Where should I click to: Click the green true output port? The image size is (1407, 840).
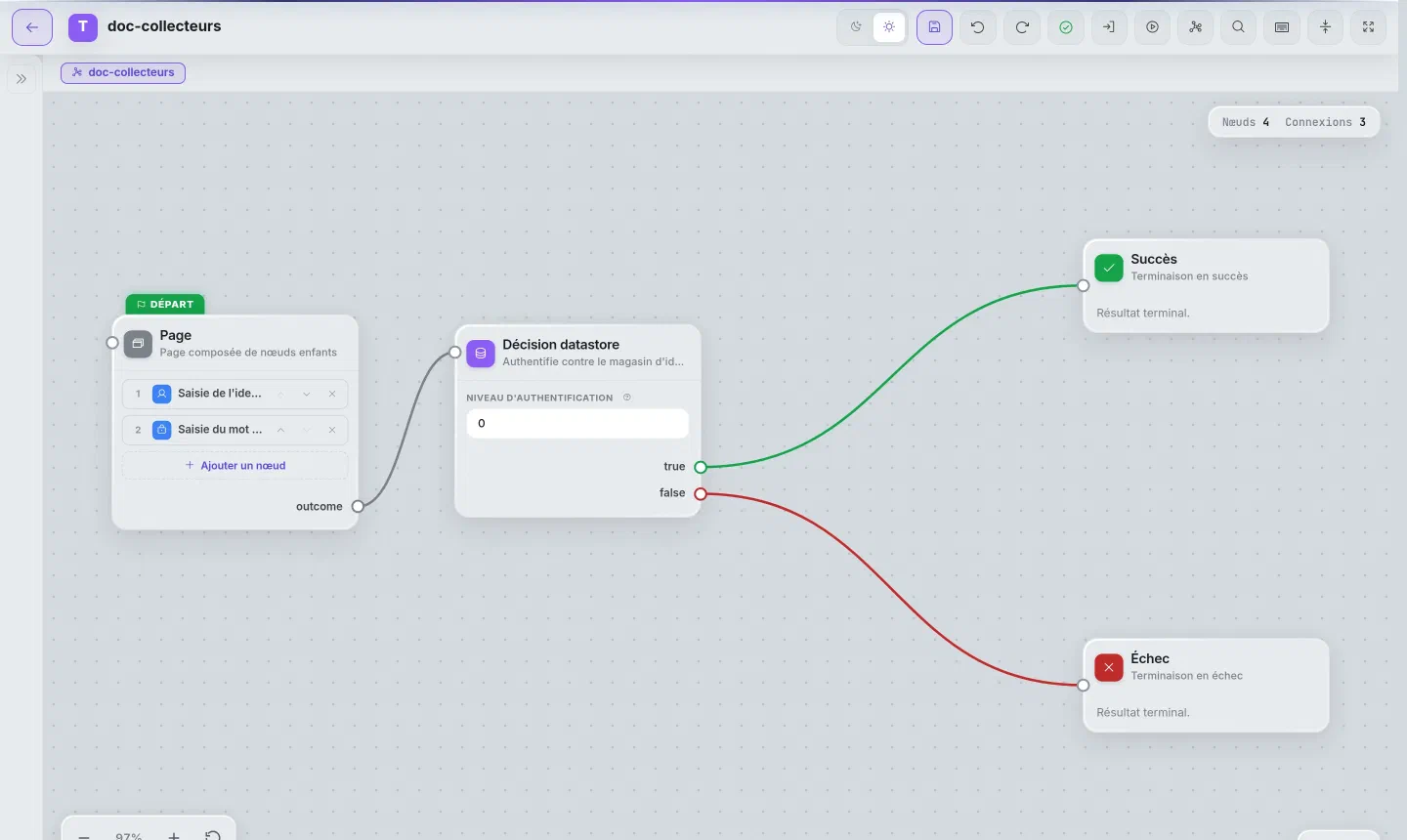coord(701,467)
